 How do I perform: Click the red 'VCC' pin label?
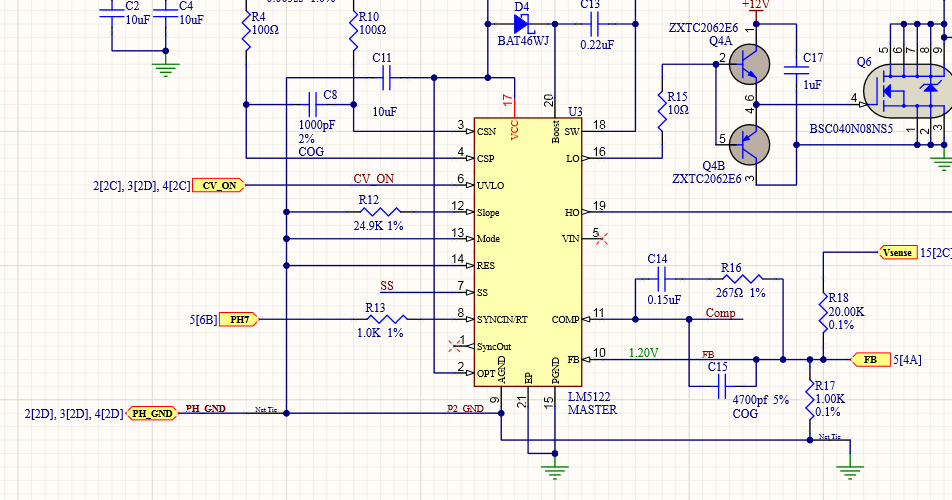515,130
